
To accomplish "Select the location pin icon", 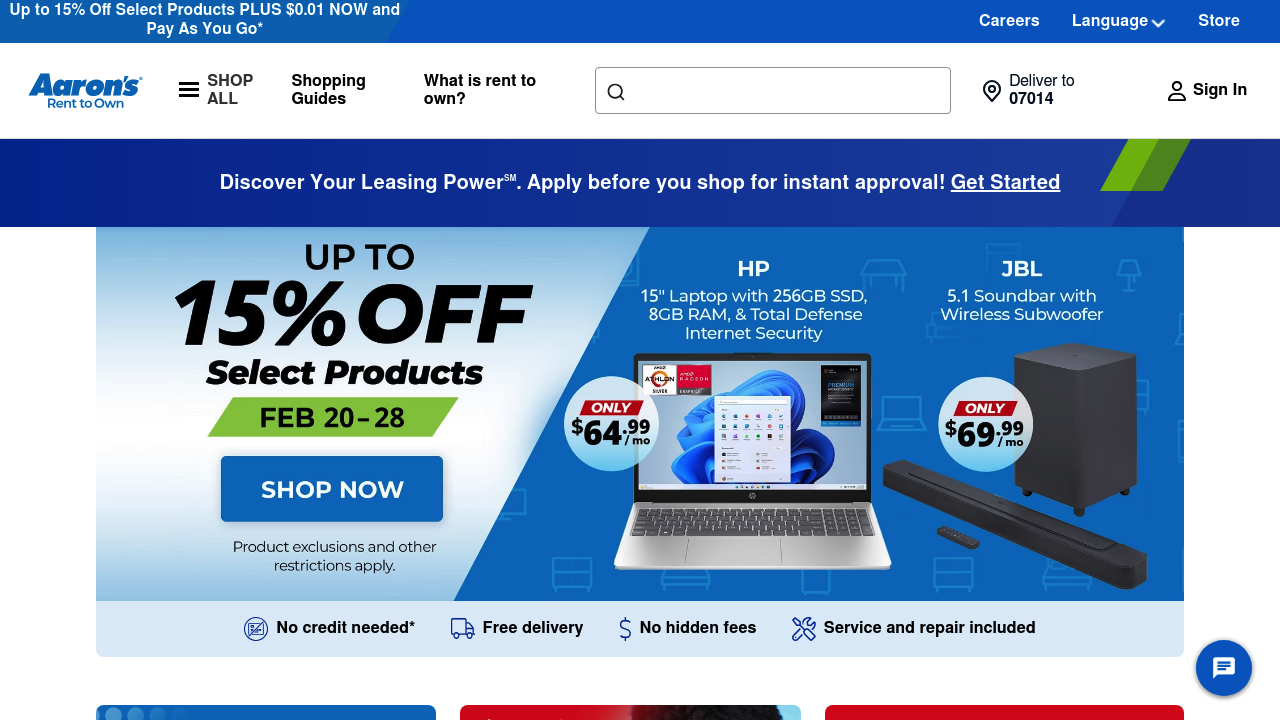I will click(992, 91).
